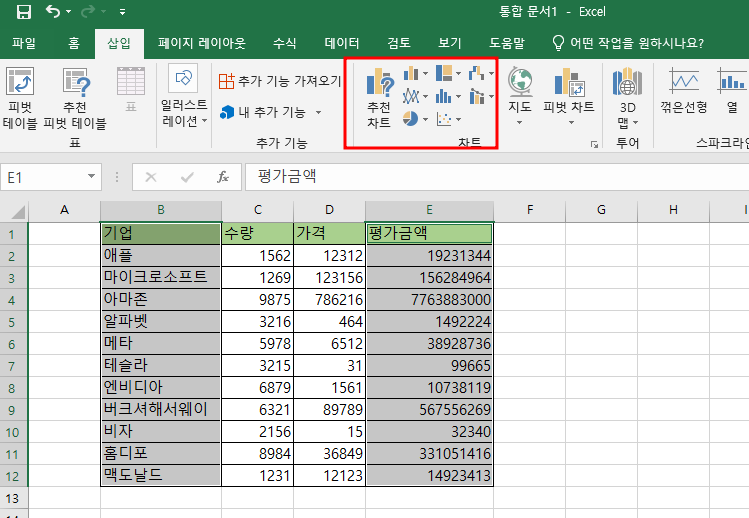Viewport: 749px width, 518px height.
Task: Click the cell containing 맥도날드
Action: (161, 475)
